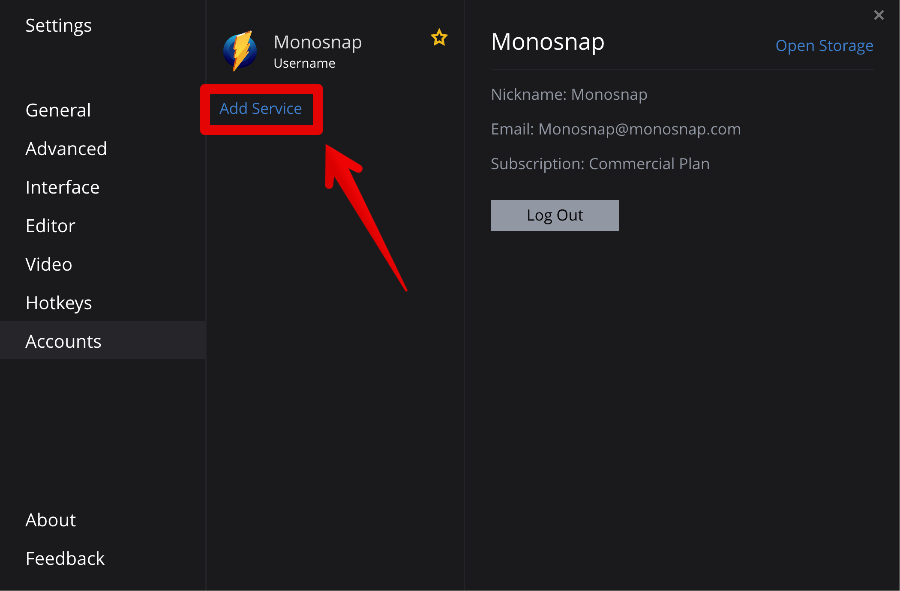Select the Monosnap account name in the list
Viewport: 900px width, 591px height.
click(x=317, y=42)
